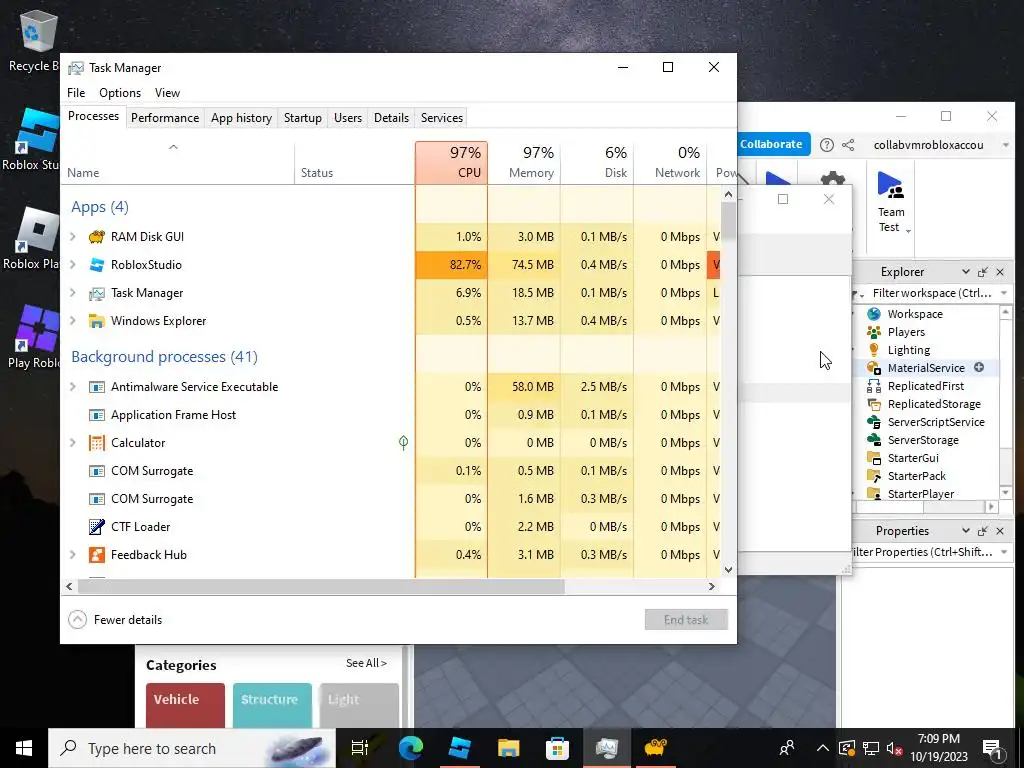Open notification center icon
This screenshot has width=1024, height=768.
pos(992,748)
